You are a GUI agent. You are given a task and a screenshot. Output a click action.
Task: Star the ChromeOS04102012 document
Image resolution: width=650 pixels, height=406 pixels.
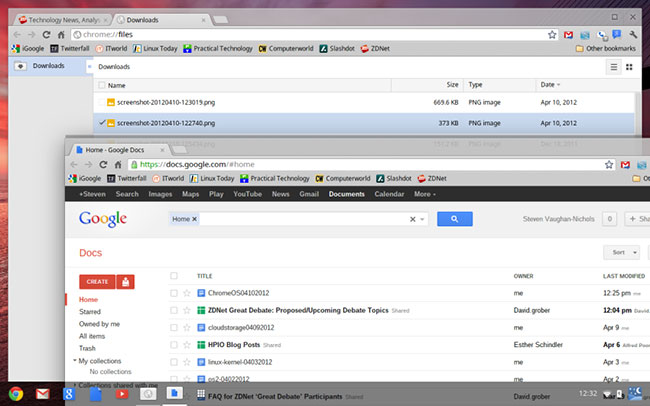coord(187,293)
